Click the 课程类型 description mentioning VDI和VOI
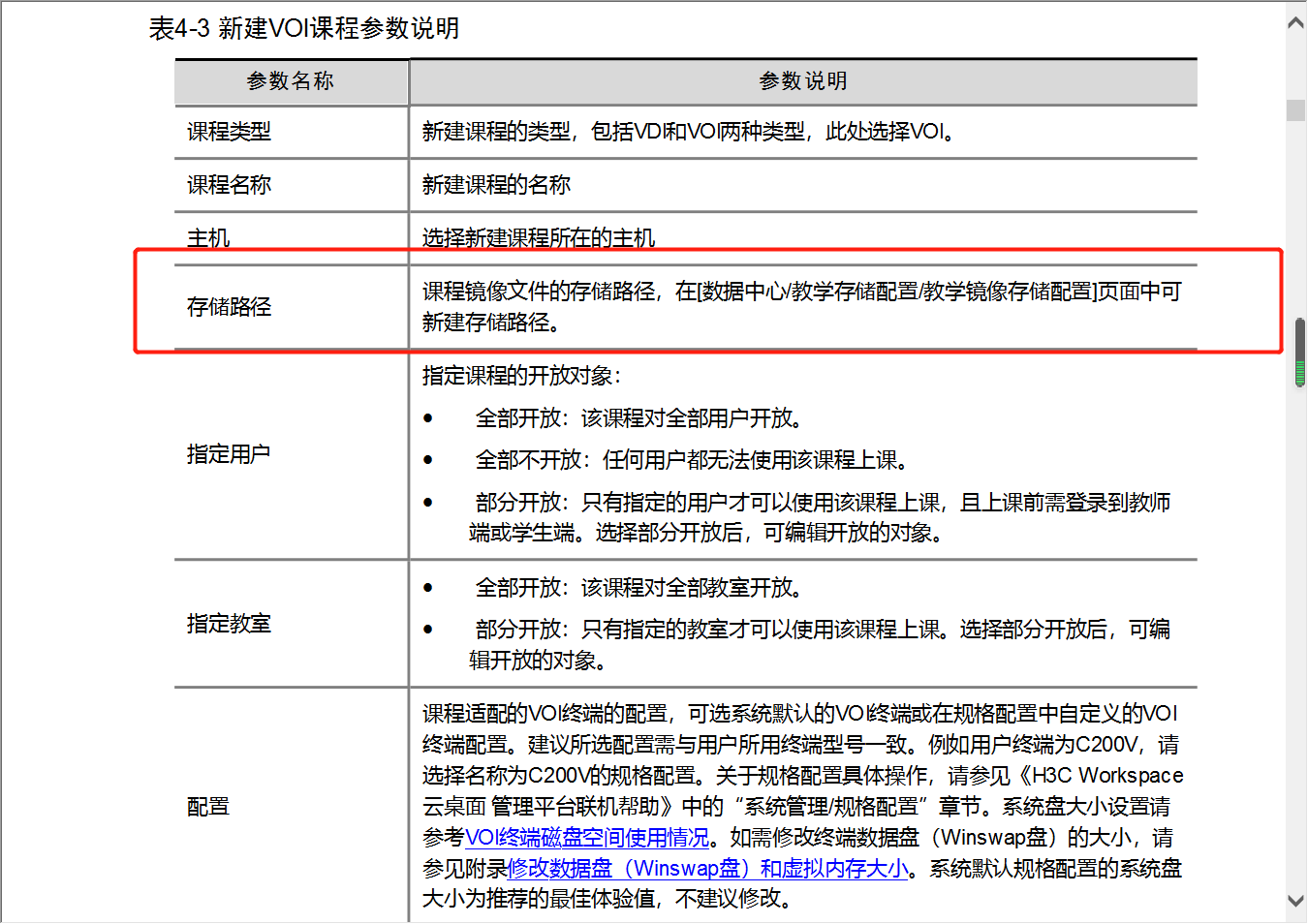This screenshot has width=1308, height=924. coord(690,132)
